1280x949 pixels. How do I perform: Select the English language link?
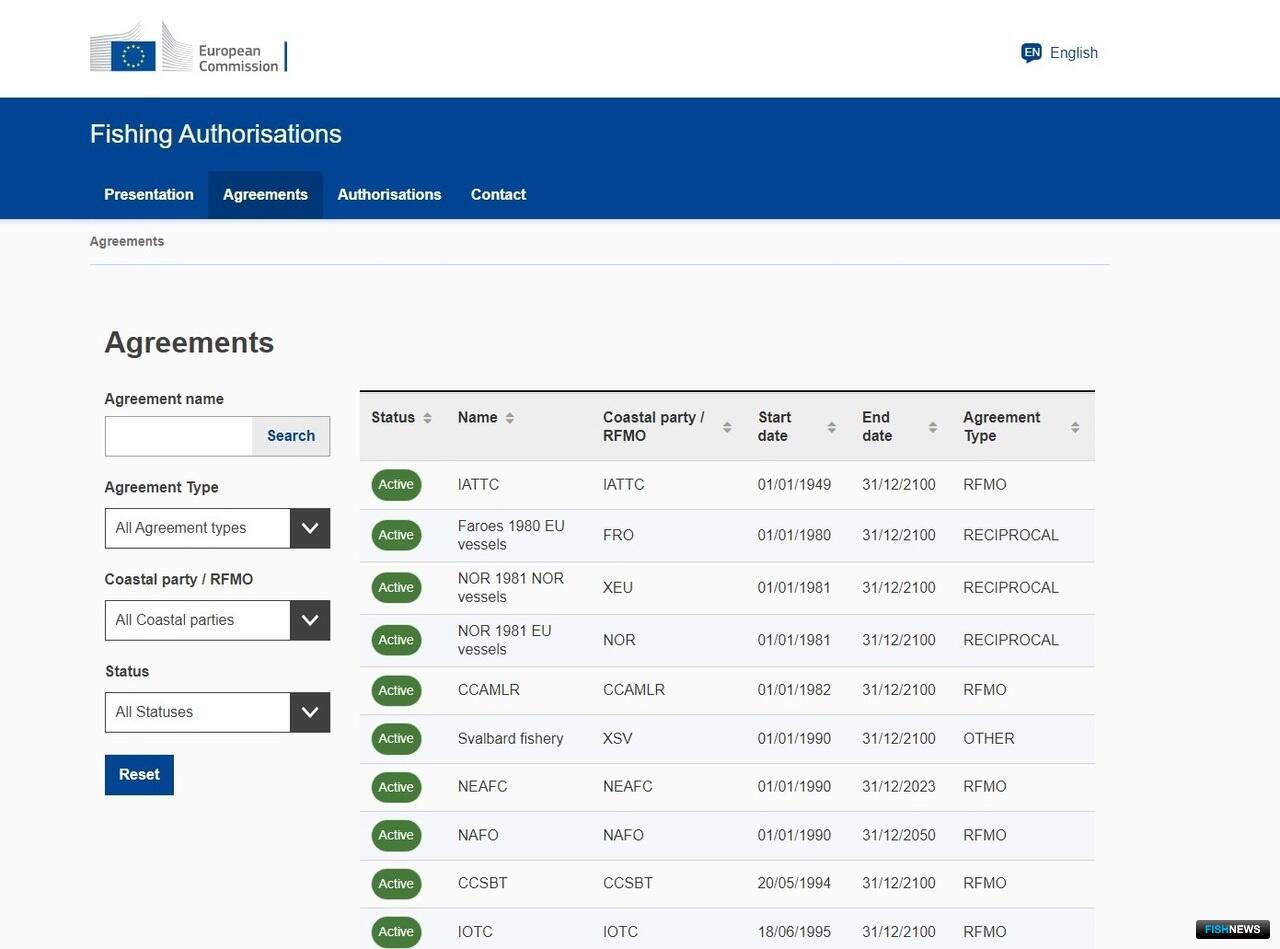point(1074,53)
